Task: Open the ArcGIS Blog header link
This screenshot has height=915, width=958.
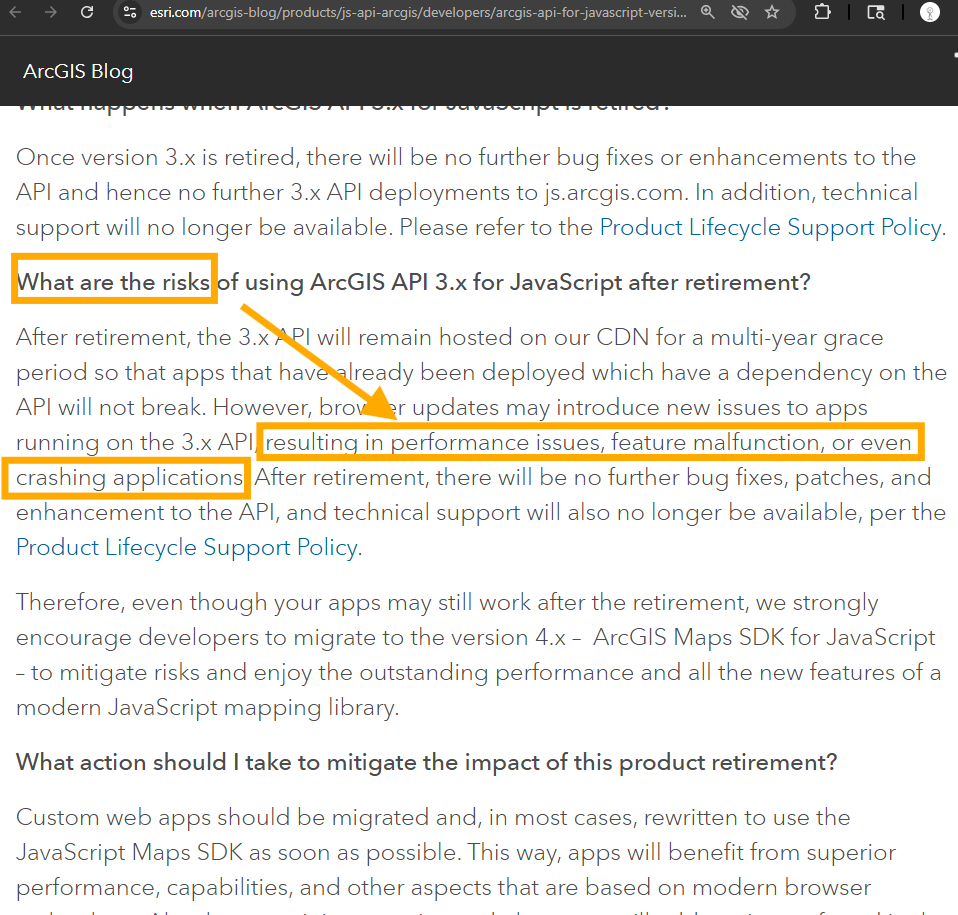Action: click(x=78, y=71)
